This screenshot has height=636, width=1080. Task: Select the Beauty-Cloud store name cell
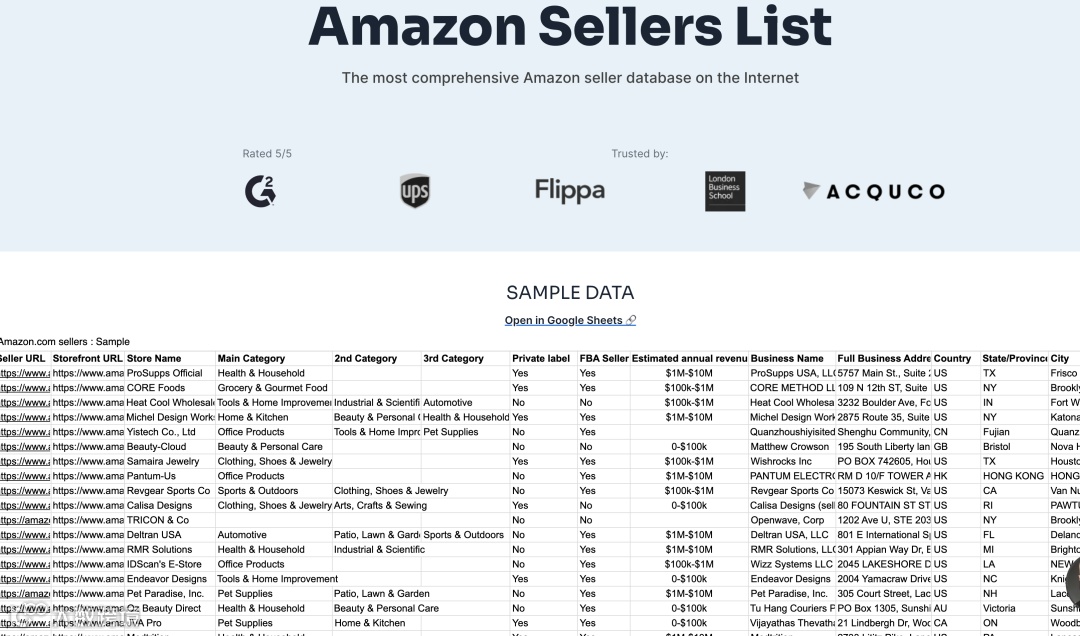tap(156, 447)
